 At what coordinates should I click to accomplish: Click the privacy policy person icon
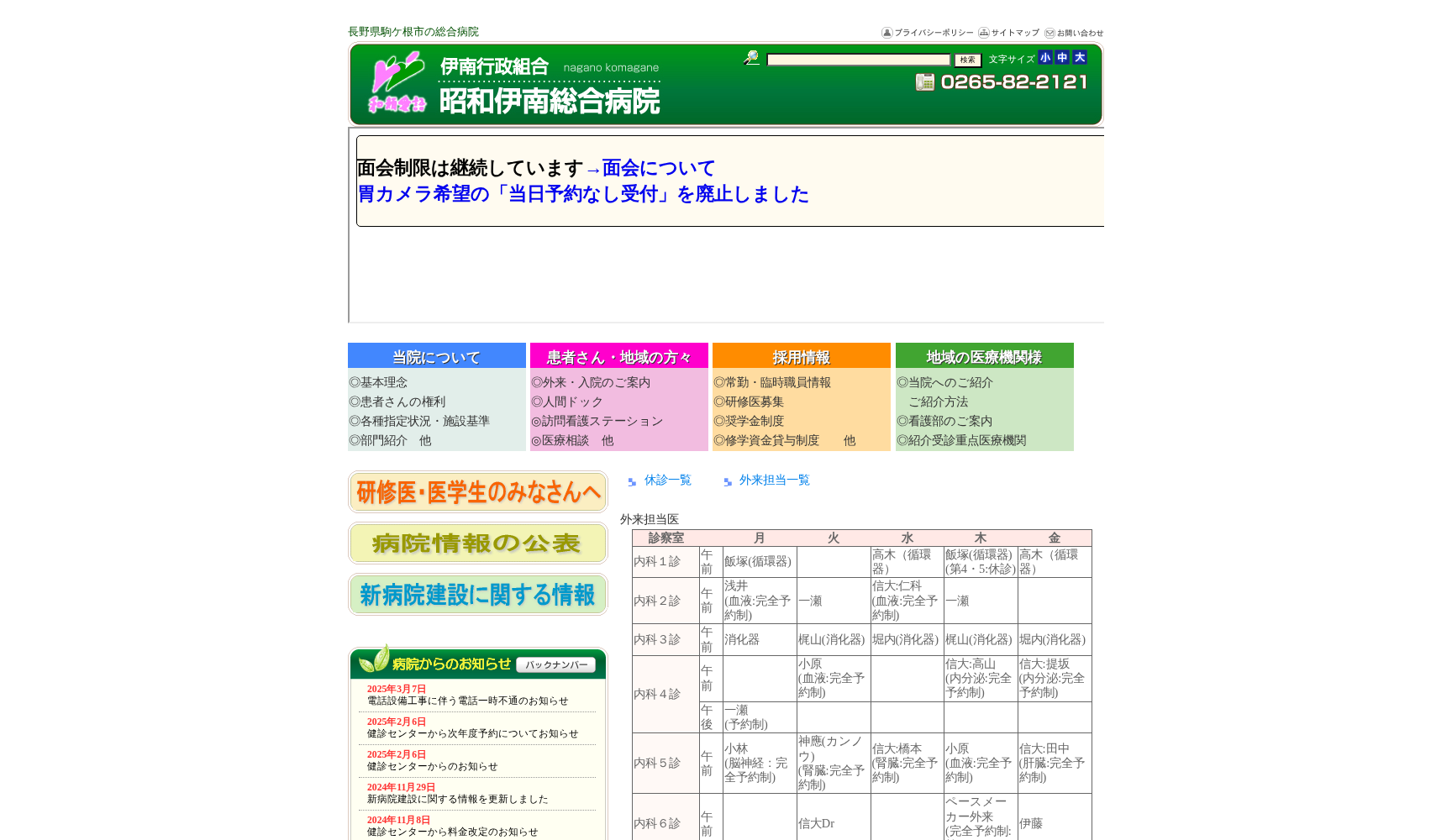coord(886,33)
